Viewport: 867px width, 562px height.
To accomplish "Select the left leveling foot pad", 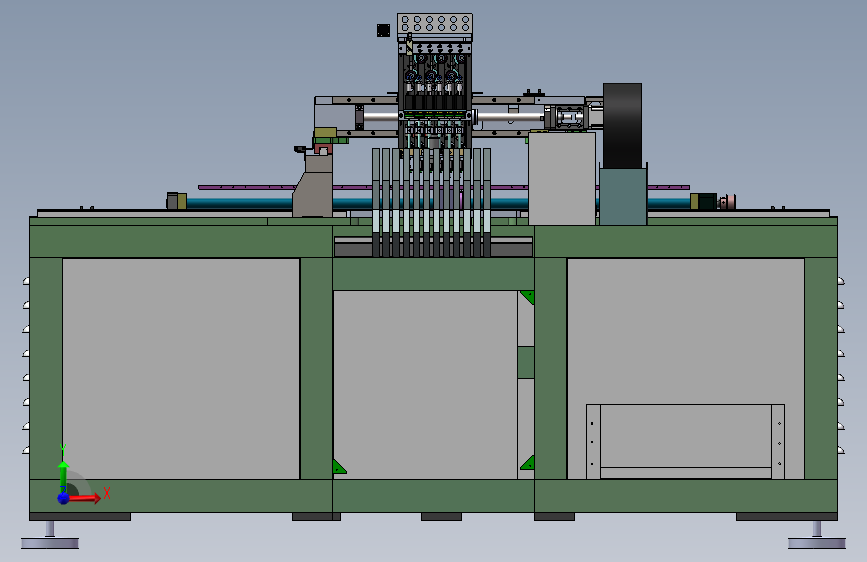I will tap(50, 543).
